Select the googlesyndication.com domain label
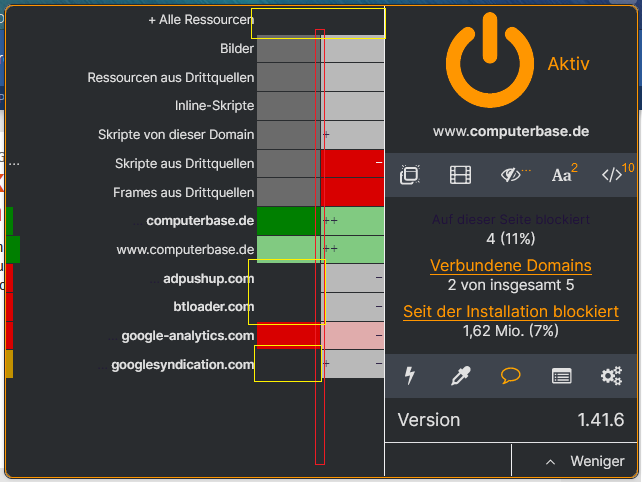The image size is (642, 483). tap(183, 364)
